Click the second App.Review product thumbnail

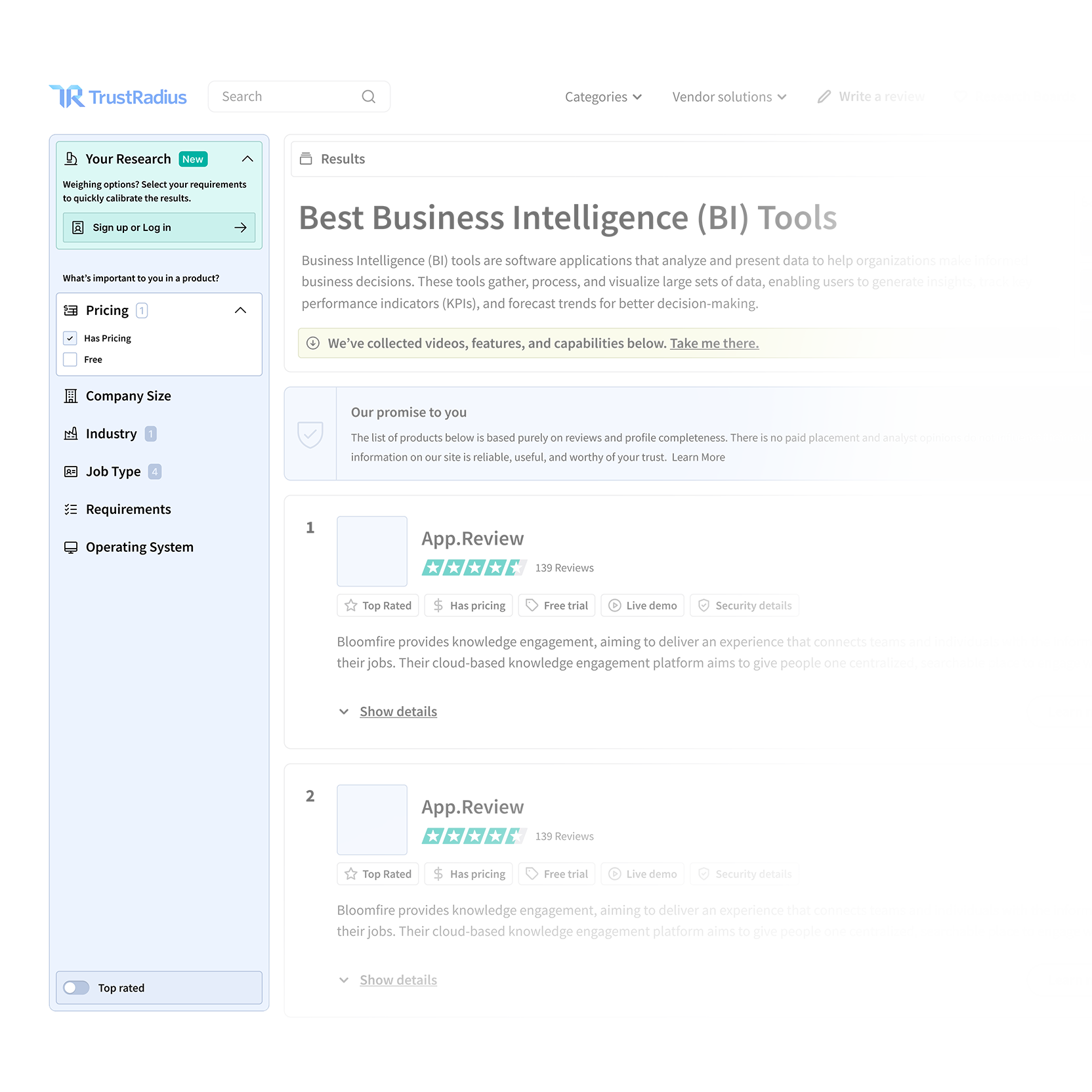372,820
